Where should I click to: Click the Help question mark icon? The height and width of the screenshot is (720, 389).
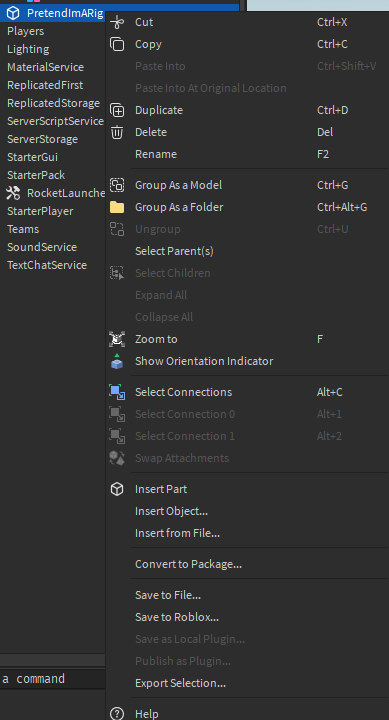[x=117, y=714]
